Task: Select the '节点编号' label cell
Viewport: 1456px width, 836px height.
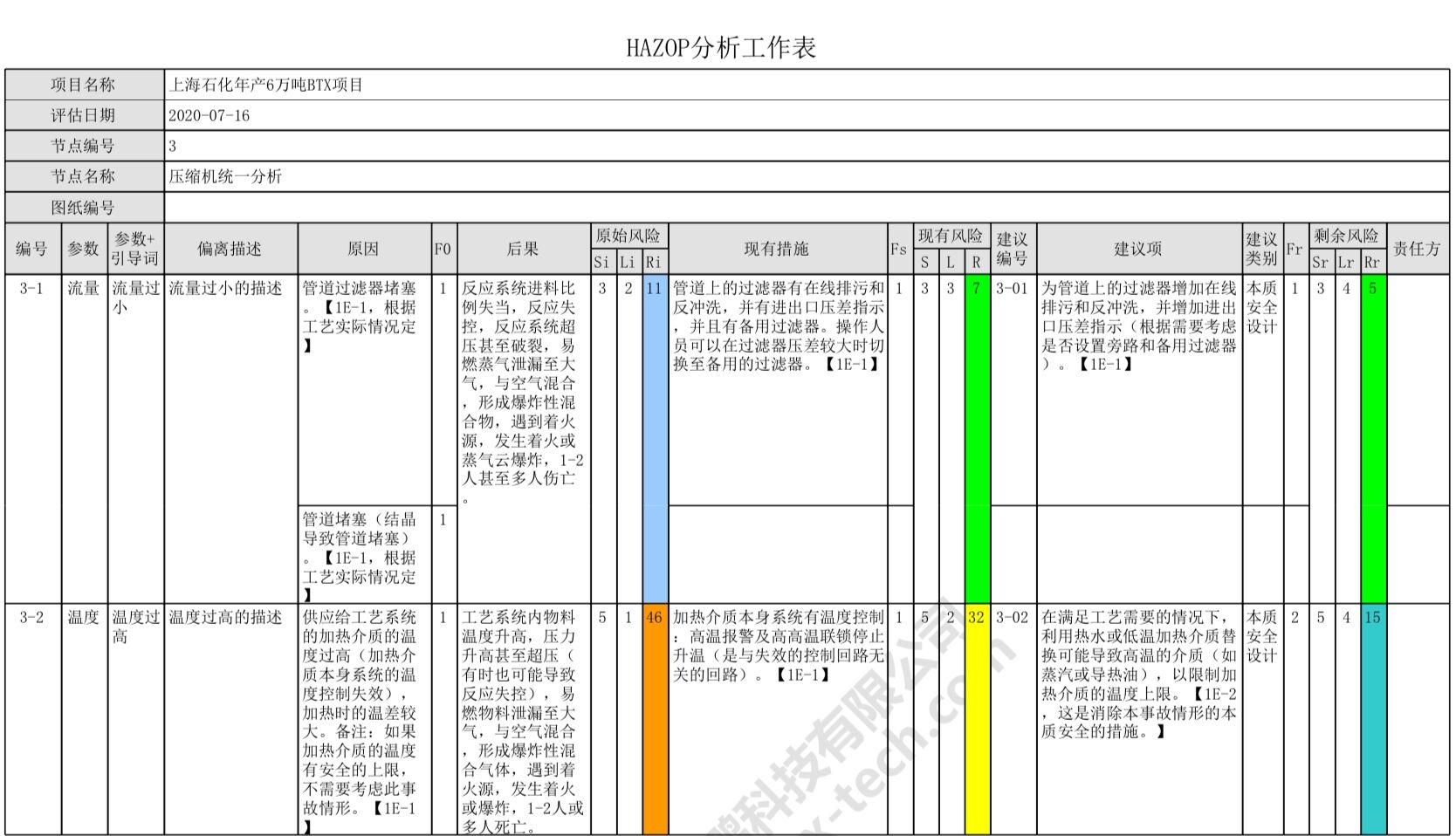Action: [85, 146]
